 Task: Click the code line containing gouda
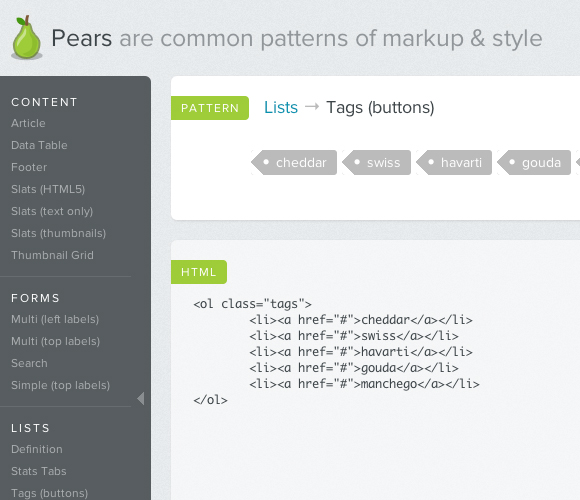[354, 368]
